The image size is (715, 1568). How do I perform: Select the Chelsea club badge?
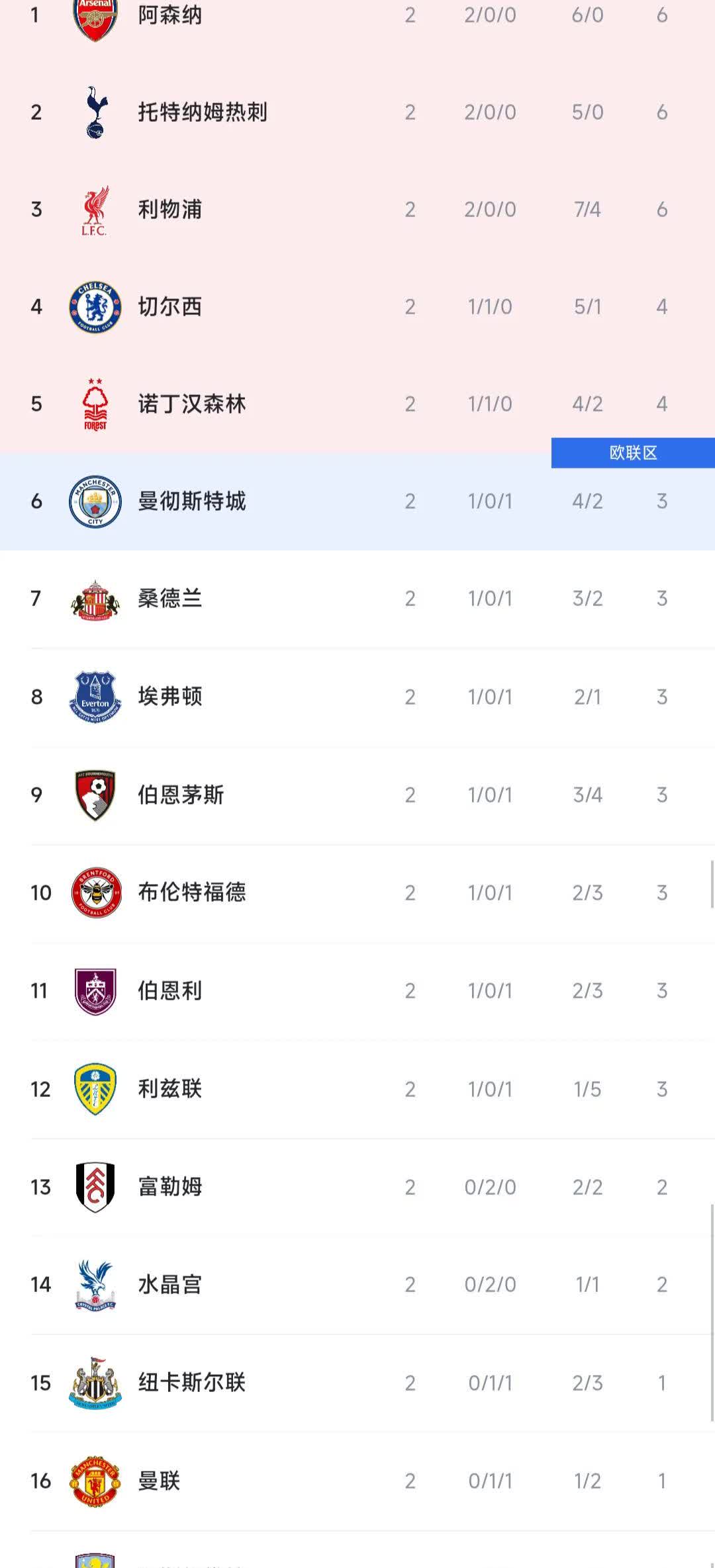(95, 307)
